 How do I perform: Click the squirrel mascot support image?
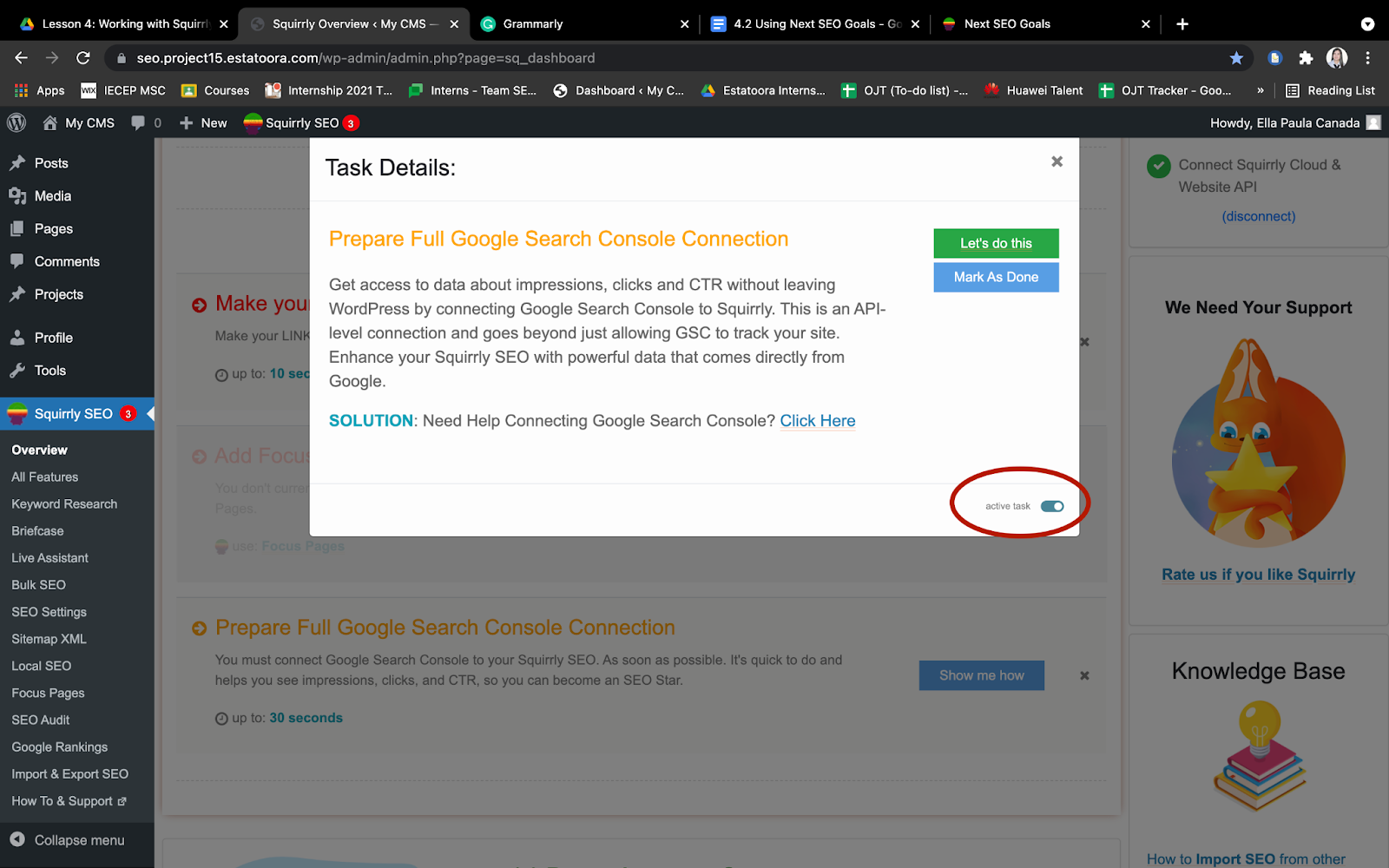tap(1258, 443)
